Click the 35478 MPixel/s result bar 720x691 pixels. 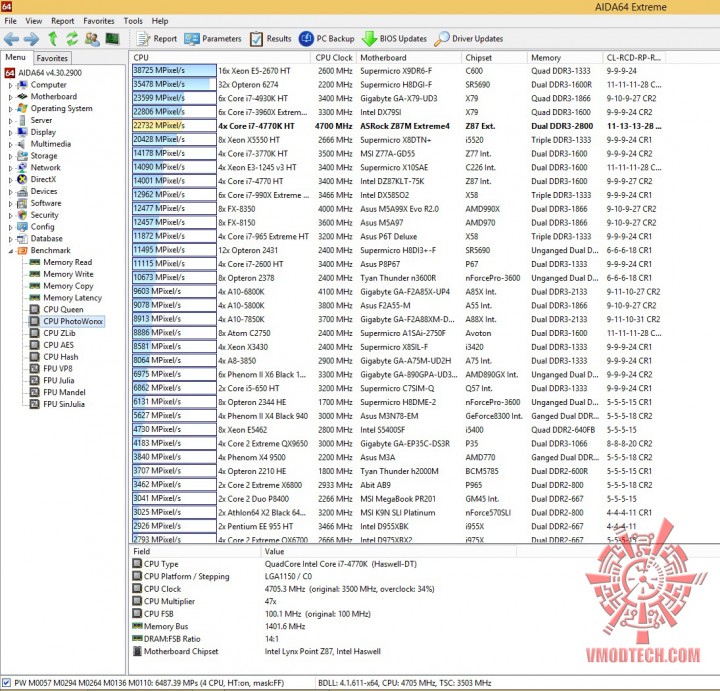[174, 84]
